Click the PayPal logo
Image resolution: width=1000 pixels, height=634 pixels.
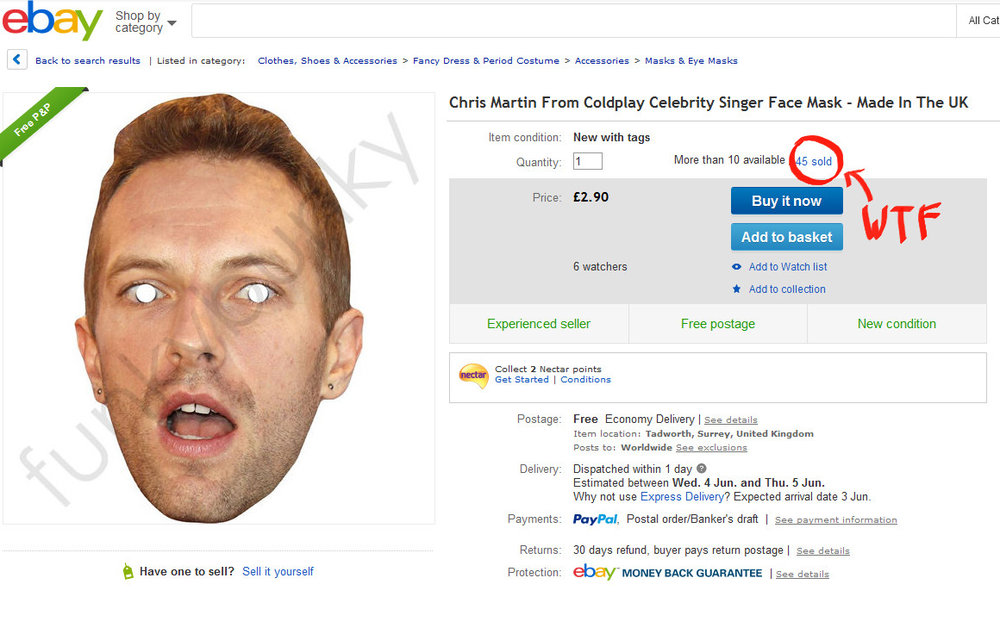pos(595,519)
